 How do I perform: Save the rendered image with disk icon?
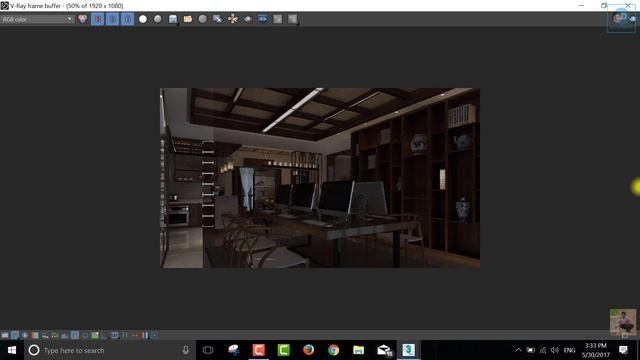tap(173, 19)
